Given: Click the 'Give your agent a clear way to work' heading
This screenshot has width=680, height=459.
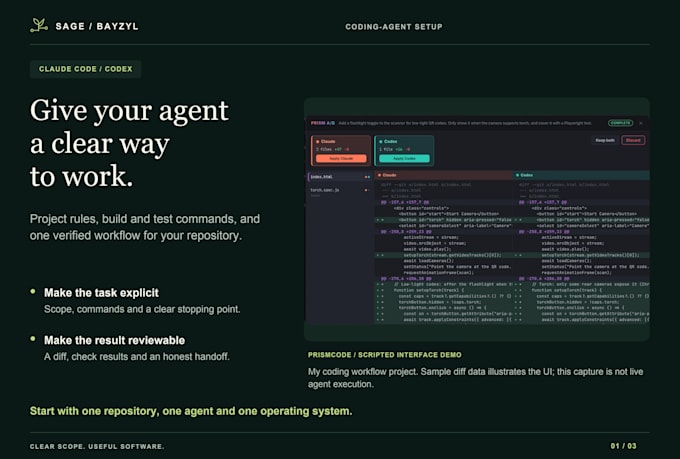Looking at the screenshot, I should click(x=129, y=143).
